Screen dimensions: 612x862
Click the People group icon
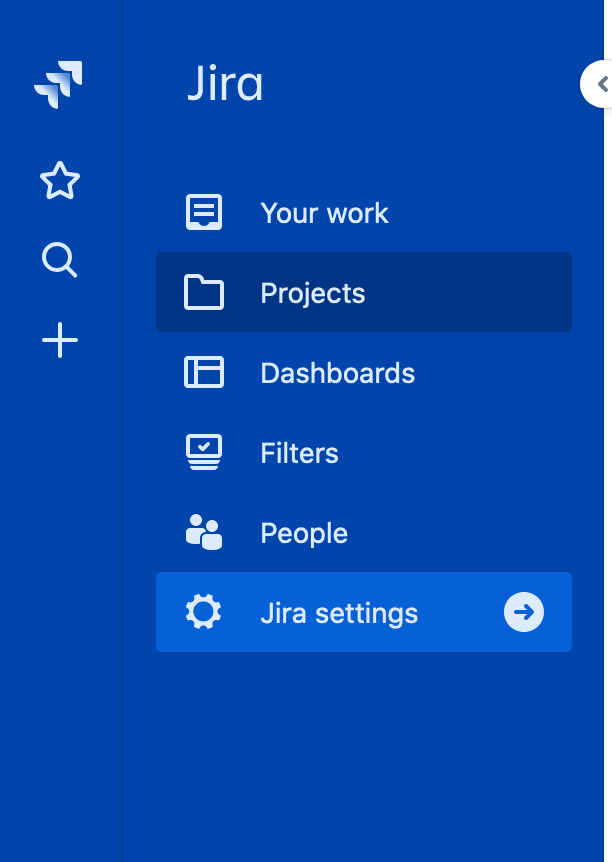pyautogui.click(x=204, y=532)
